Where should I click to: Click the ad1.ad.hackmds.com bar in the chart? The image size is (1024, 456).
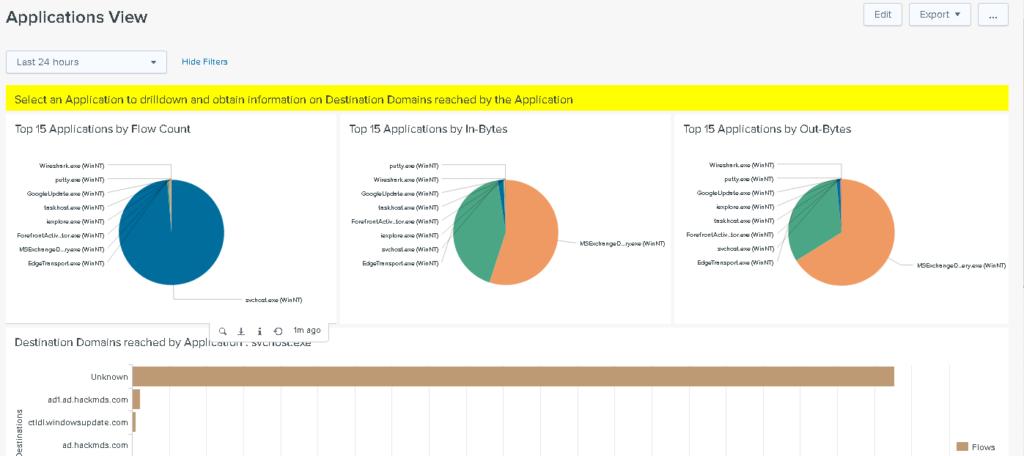point(136,399)
